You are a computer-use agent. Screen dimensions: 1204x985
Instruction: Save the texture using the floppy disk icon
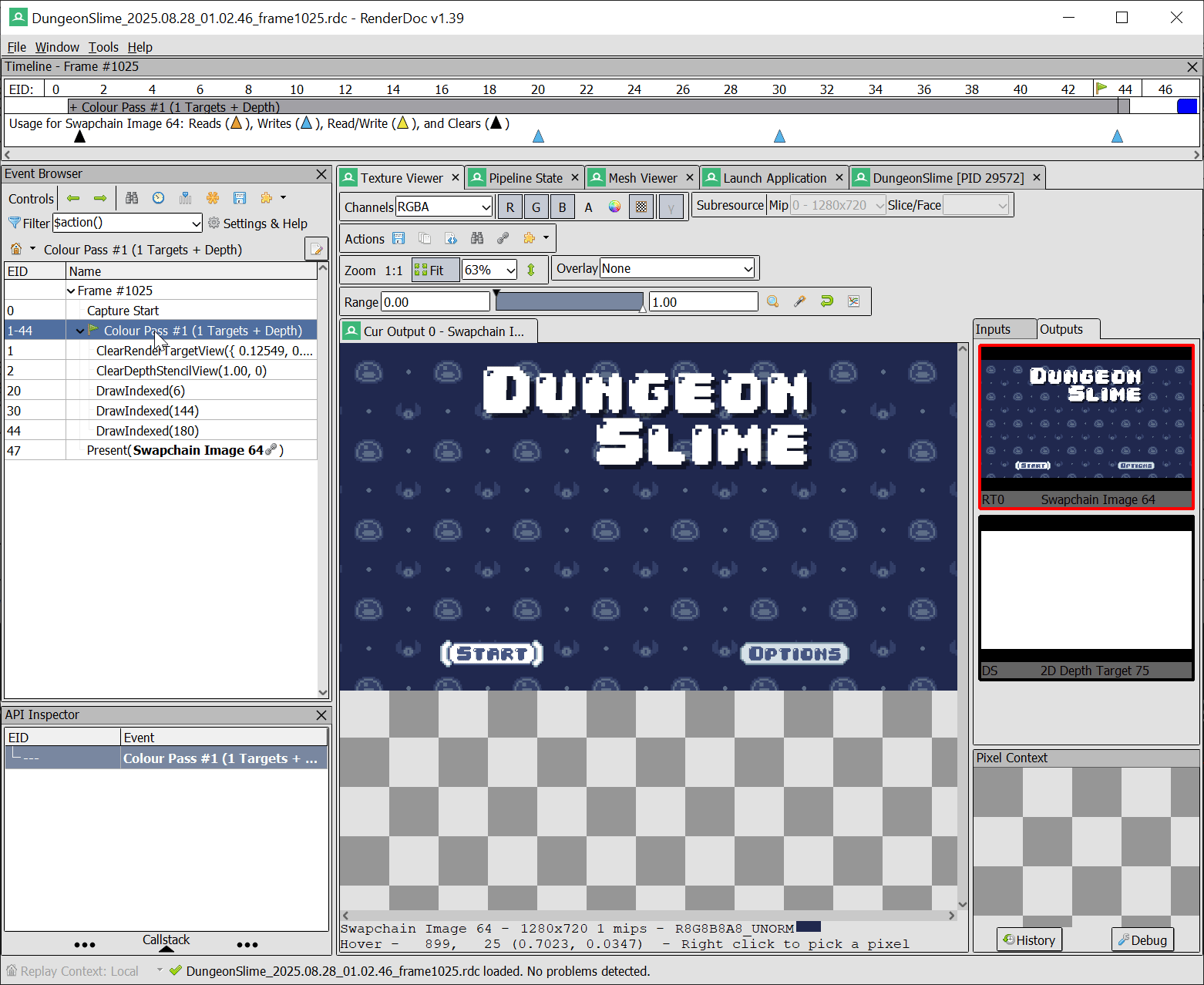pyautogui.click(x=399, y=238)
